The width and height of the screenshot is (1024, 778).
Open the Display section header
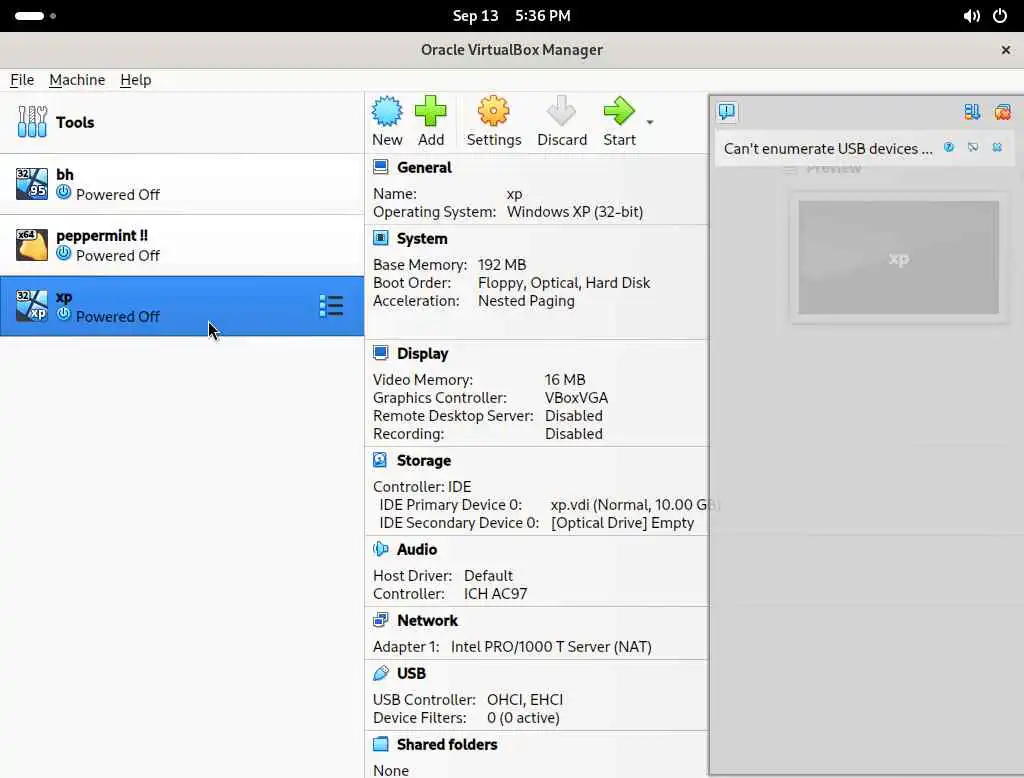tap(423, 354)
